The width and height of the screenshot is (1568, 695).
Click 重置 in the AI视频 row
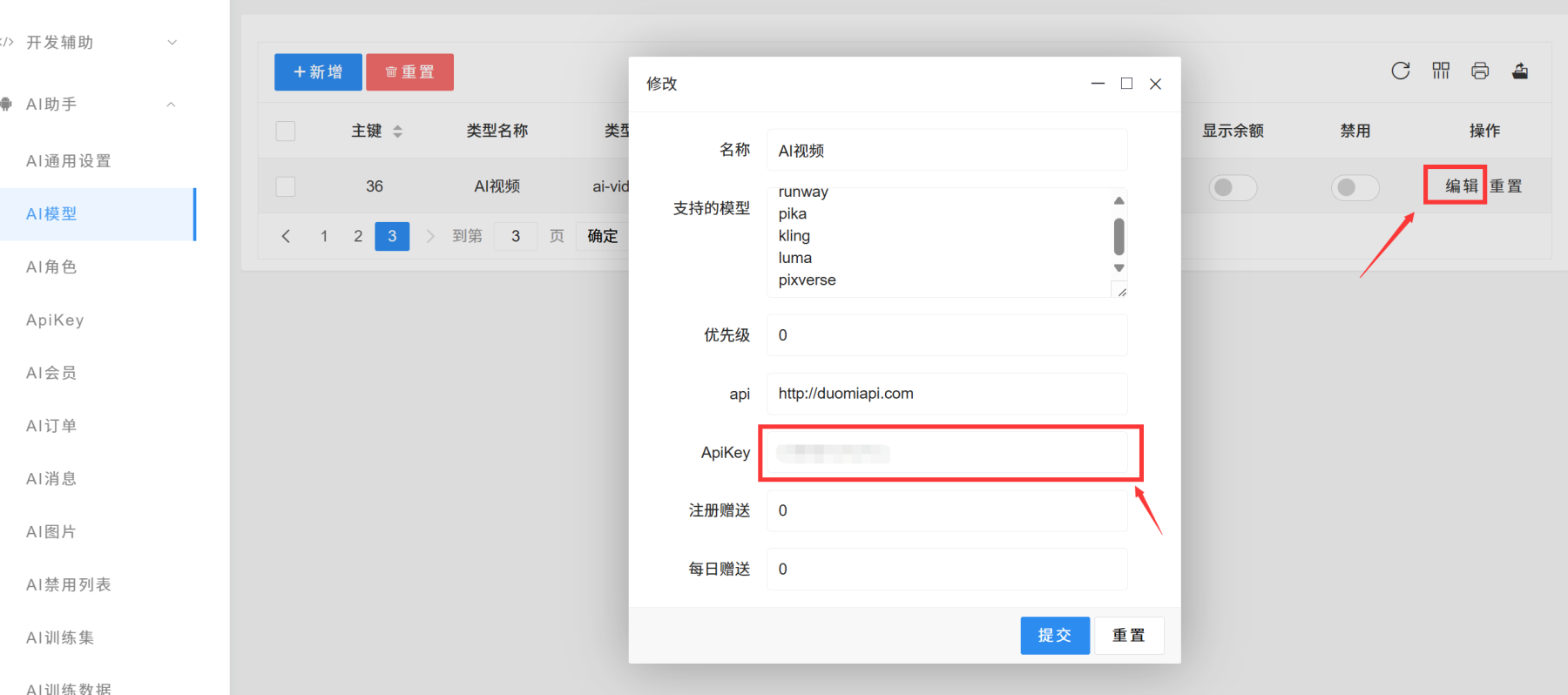point(1506,186)
